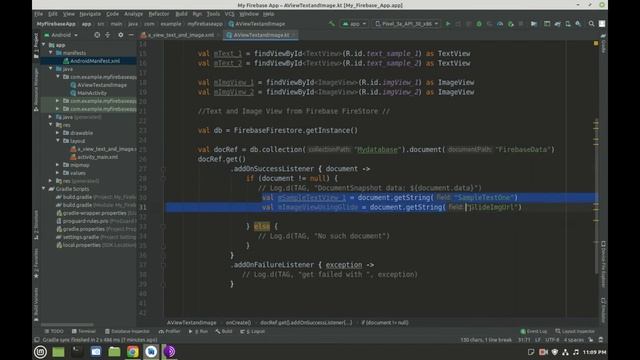This screenshot has height=360, width=640.
Task: Open Project panel gear settings
Action: [x=120, y=35]
